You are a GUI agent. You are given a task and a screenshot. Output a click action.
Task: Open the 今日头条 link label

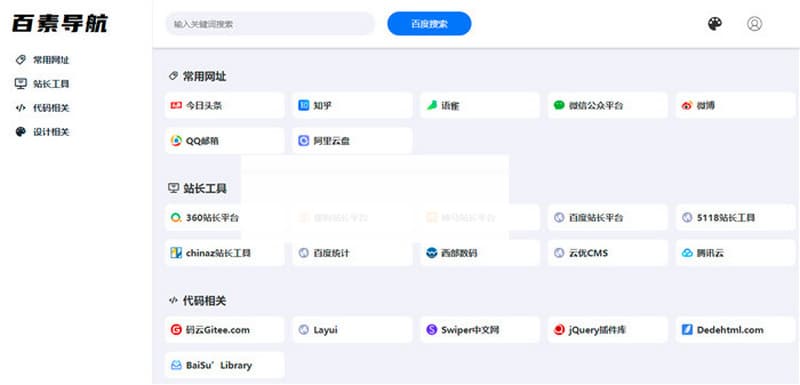(204, 106)
